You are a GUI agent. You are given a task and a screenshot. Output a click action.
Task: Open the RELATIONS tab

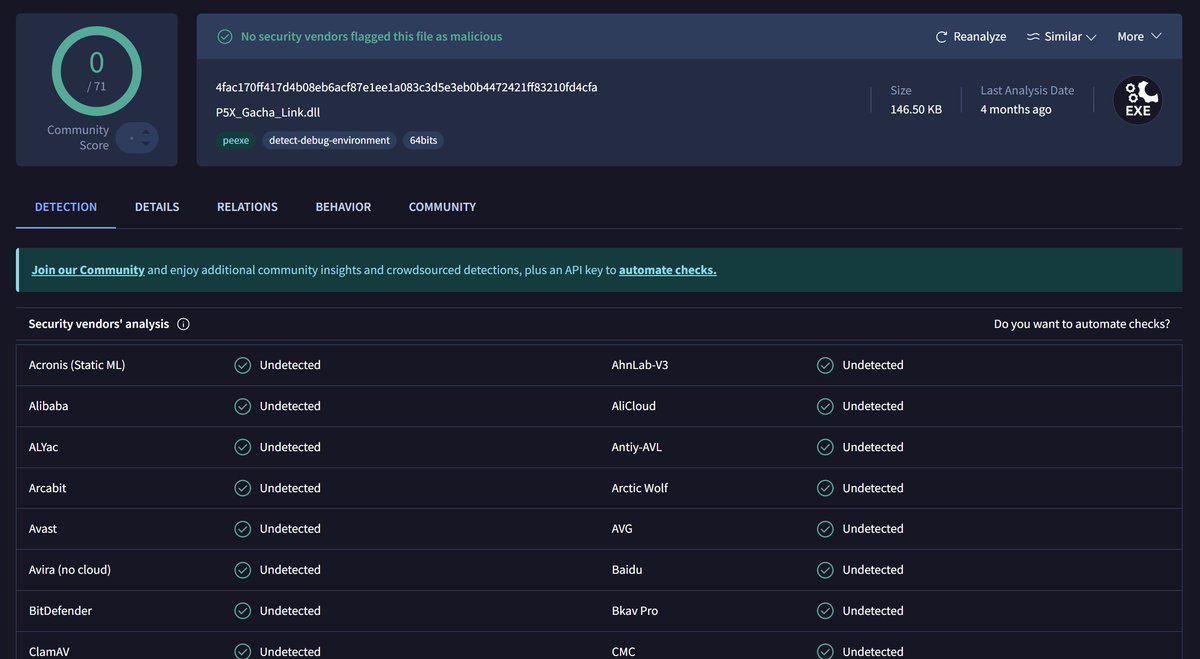(247, 207)
